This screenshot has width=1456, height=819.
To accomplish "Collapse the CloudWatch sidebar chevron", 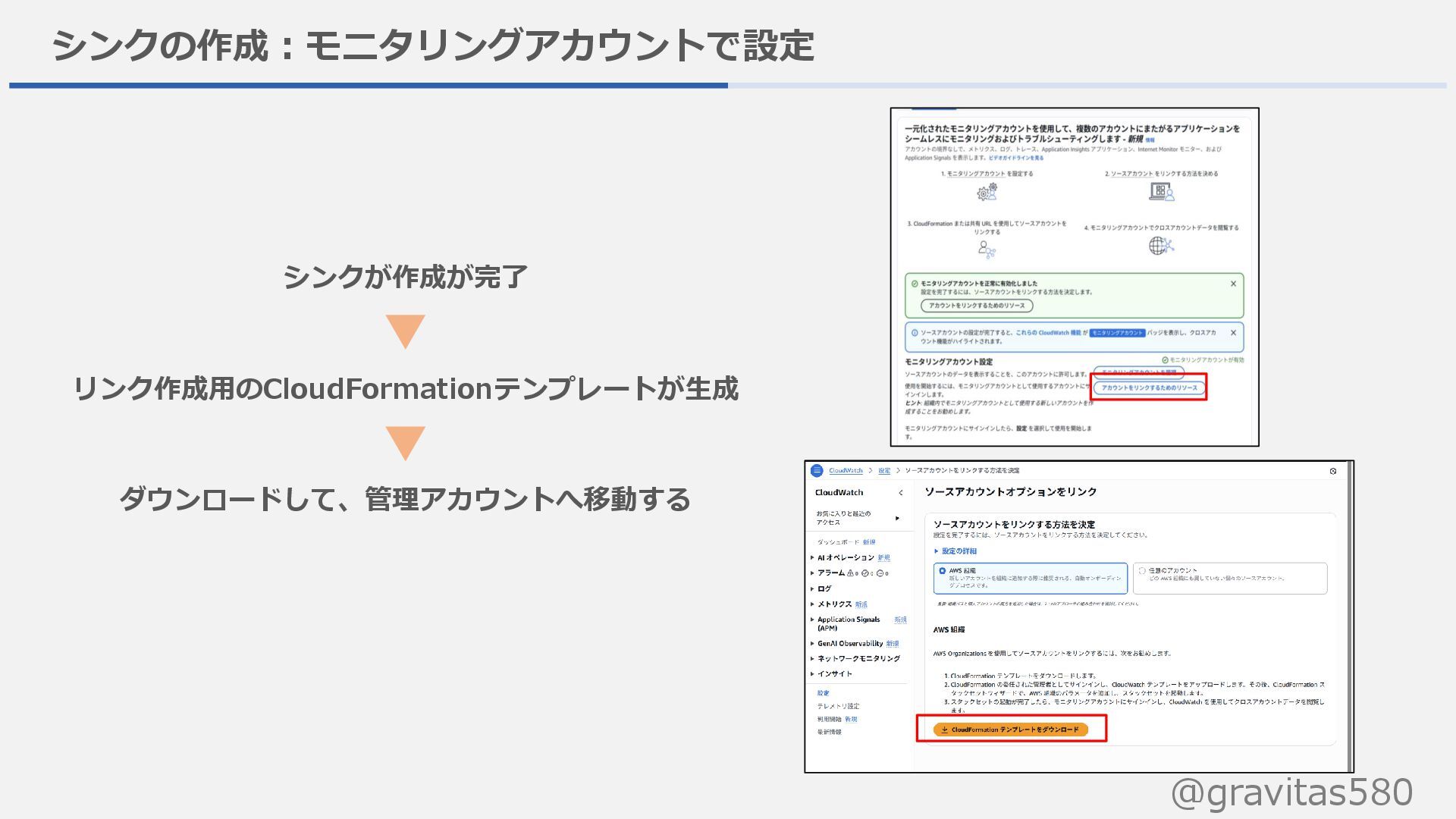I will pos(901,493).
